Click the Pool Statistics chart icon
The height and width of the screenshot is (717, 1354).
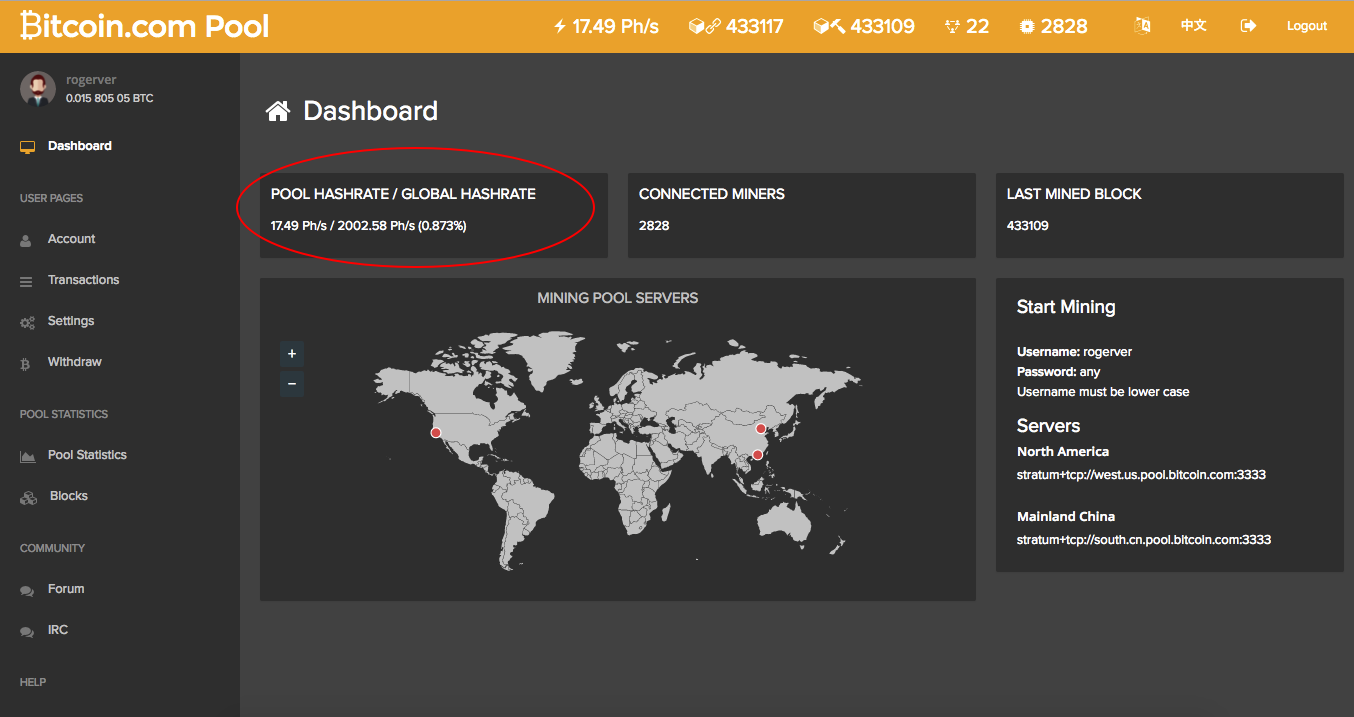[28, 456]
